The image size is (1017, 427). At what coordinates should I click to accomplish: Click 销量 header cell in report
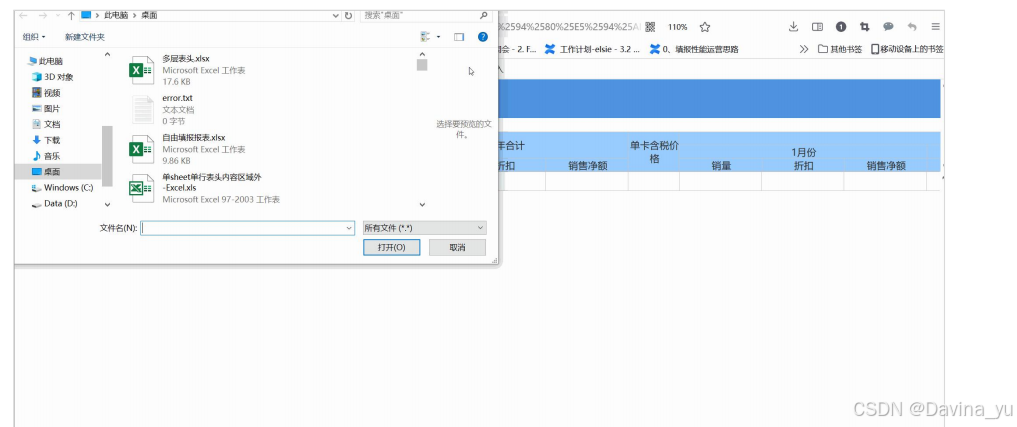coord(721,165)
